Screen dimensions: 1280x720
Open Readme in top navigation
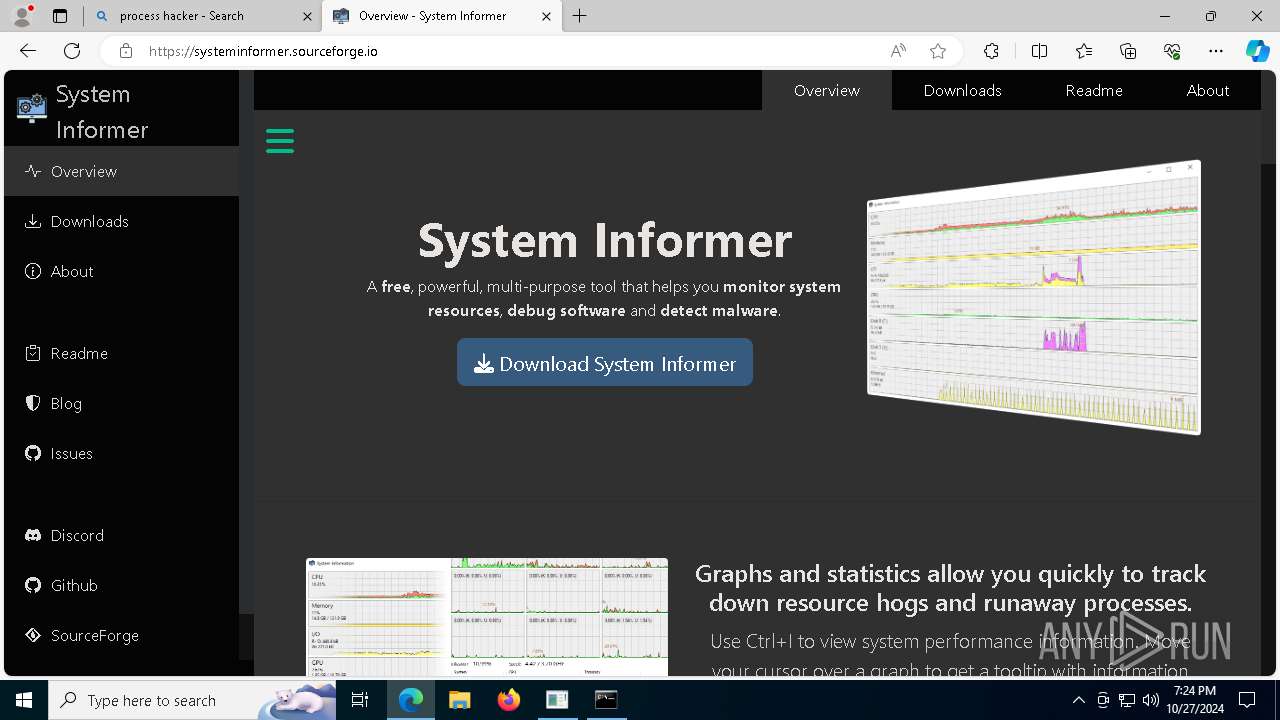tap(1094, 90)
